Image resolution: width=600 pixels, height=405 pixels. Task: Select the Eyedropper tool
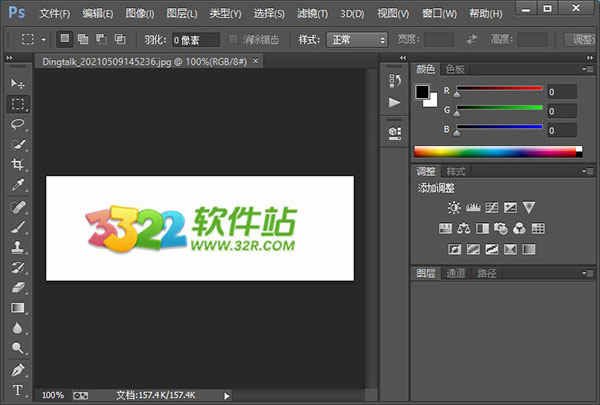tap(17, 186)
